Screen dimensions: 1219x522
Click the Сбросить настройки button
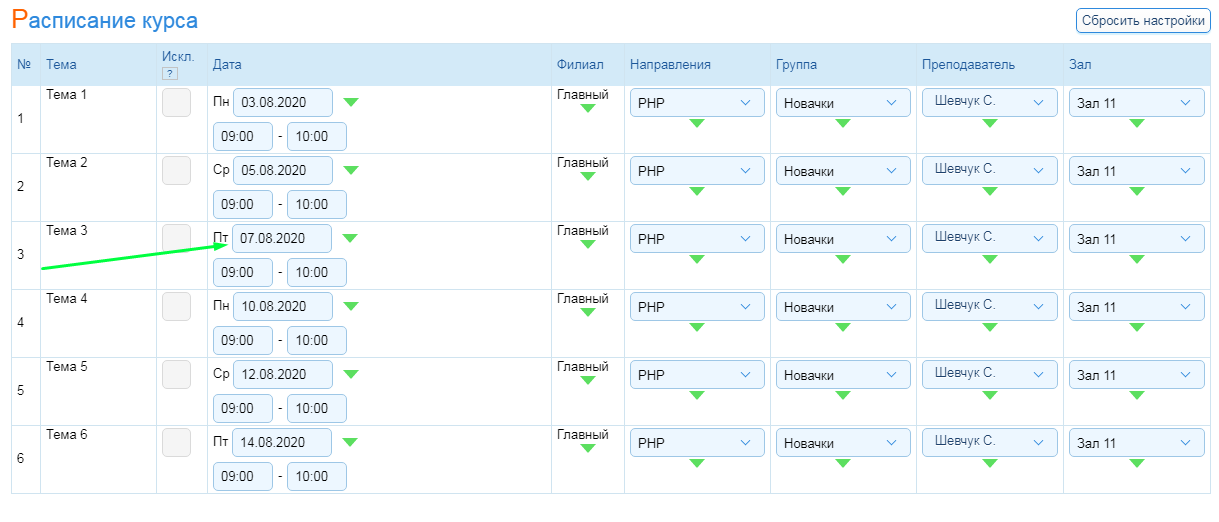pos(1143,20)
